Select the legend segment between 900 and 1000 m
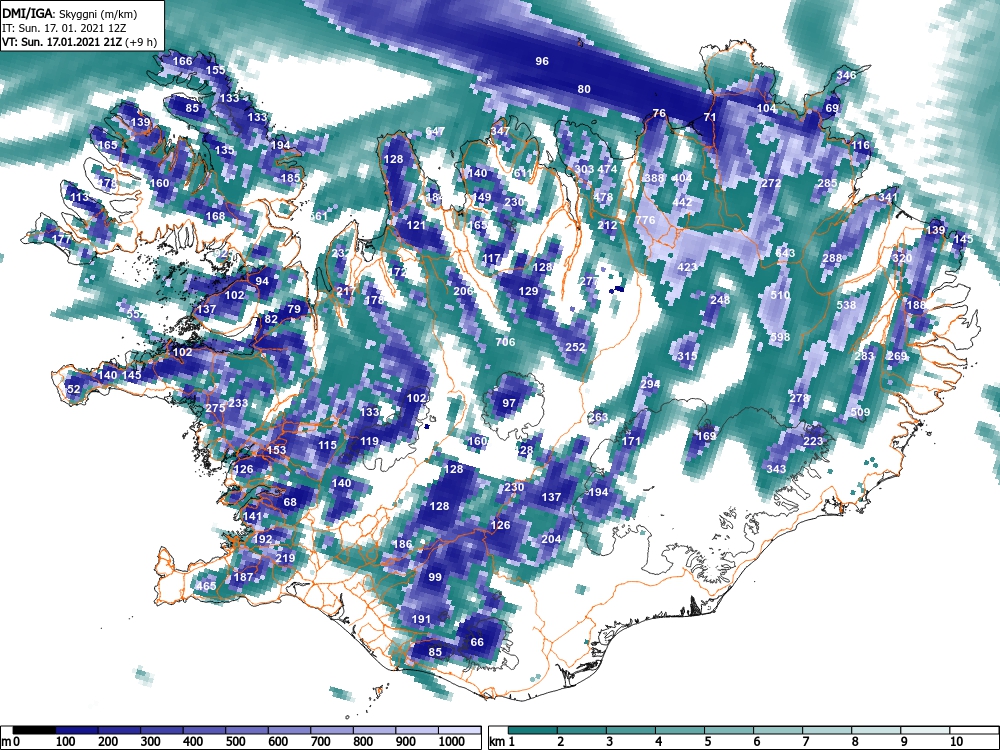 click(x=417, y=731)
